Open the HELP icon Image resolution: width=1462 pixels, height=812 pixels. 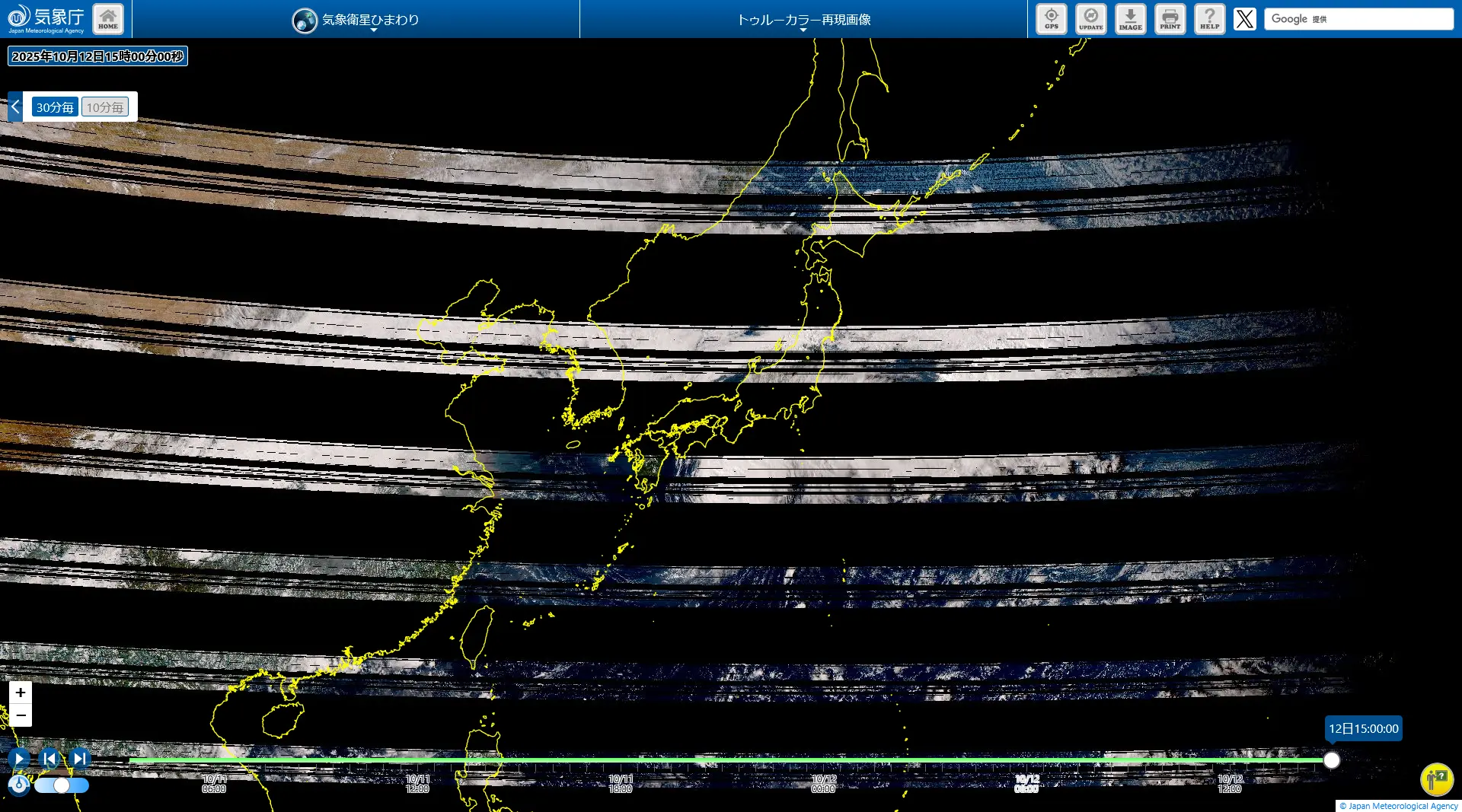tap(1209, 19)
